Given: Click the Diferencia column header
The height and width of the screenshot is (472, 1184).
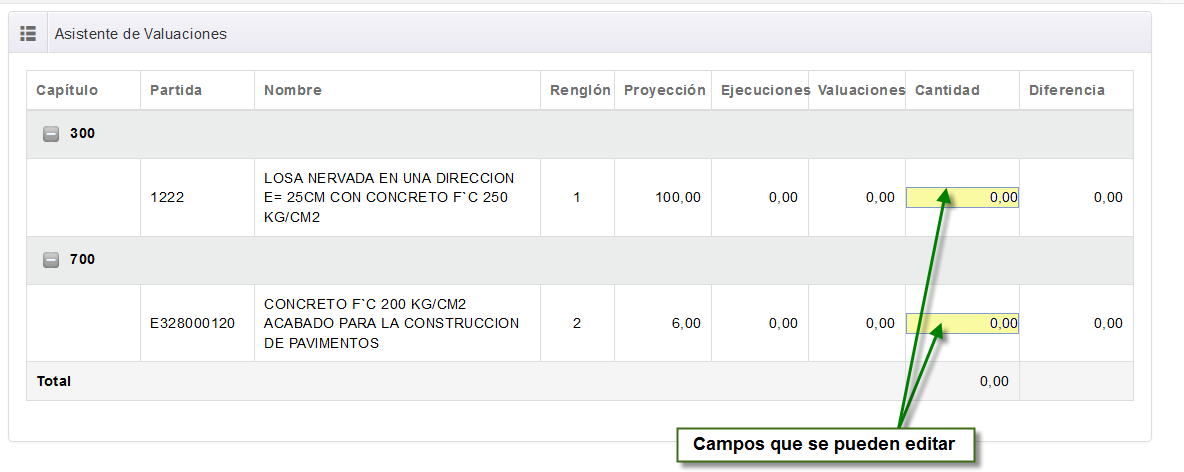Looking at the screenshot, I should coord(1067,90).
